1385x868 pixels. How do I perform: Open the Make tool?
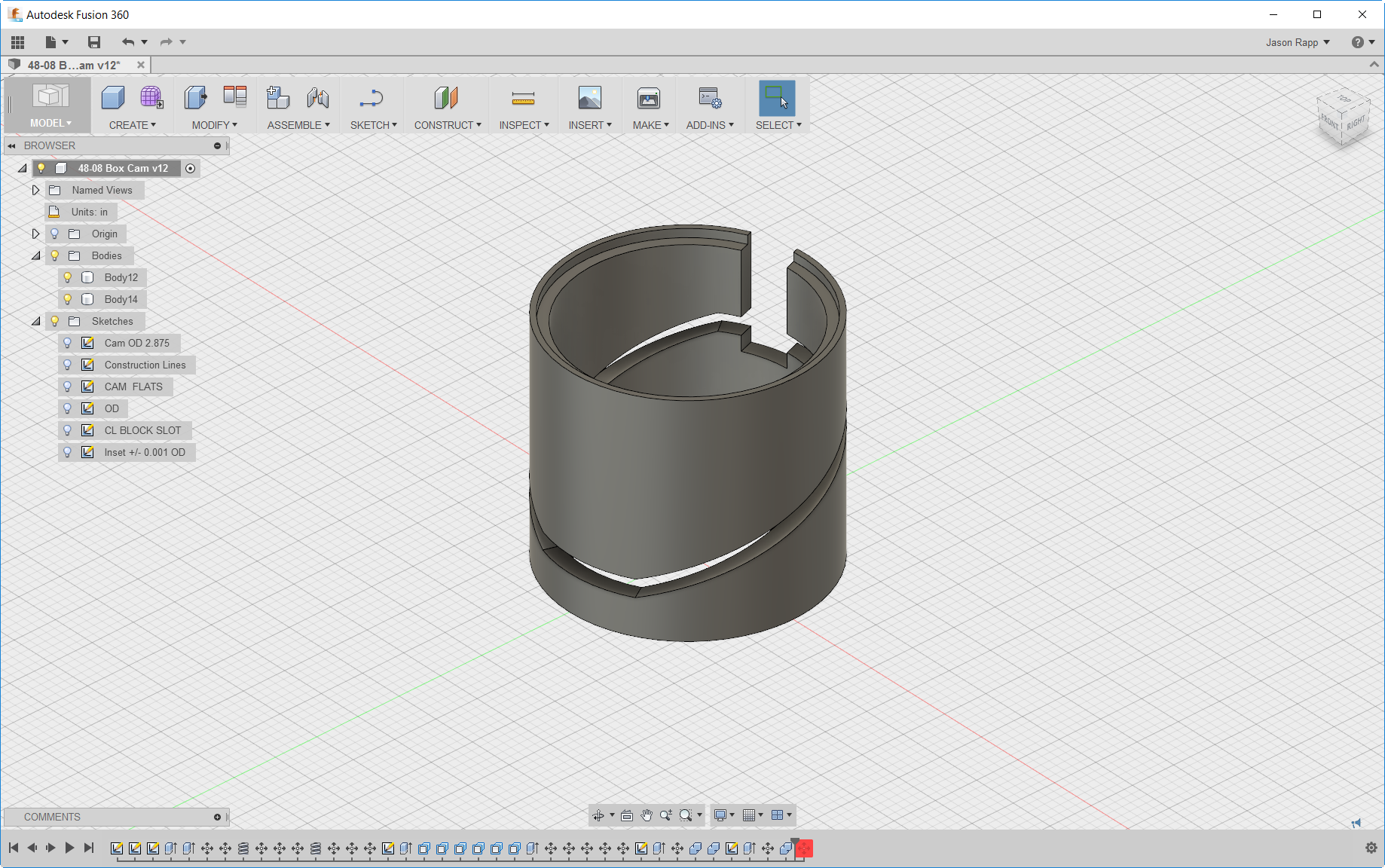point(647,105)
